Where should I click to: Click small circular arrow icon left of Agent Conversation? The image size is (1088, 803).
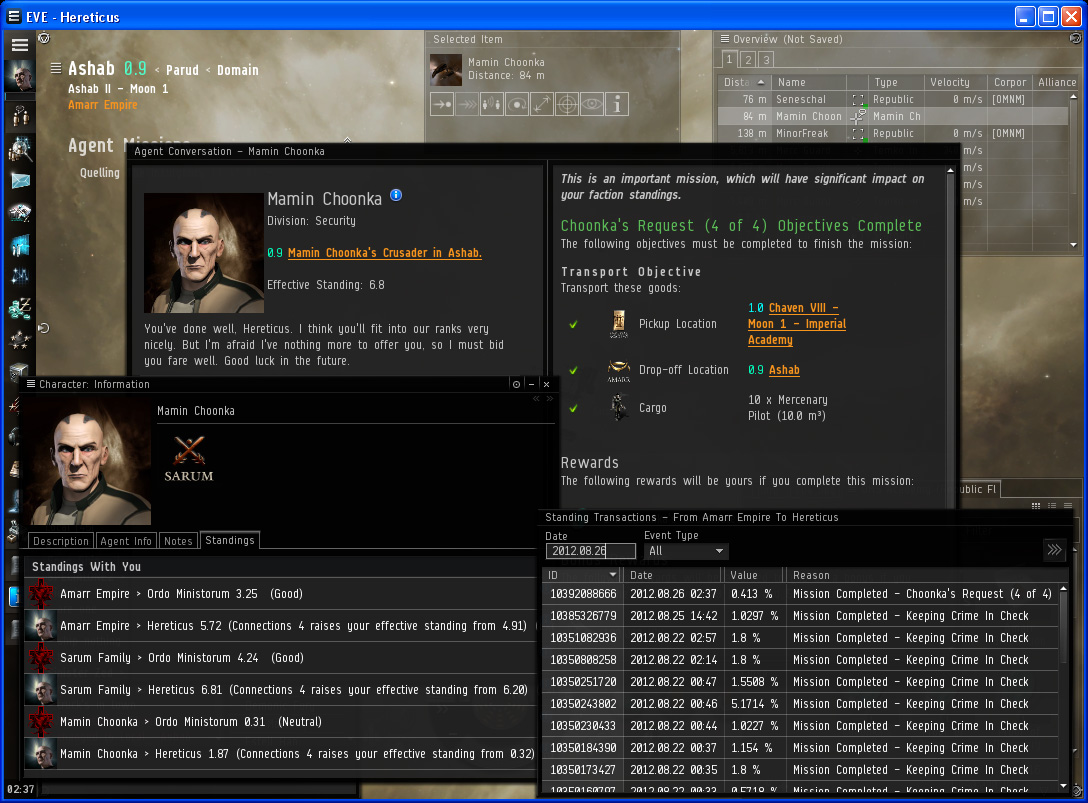click(44, 328)
